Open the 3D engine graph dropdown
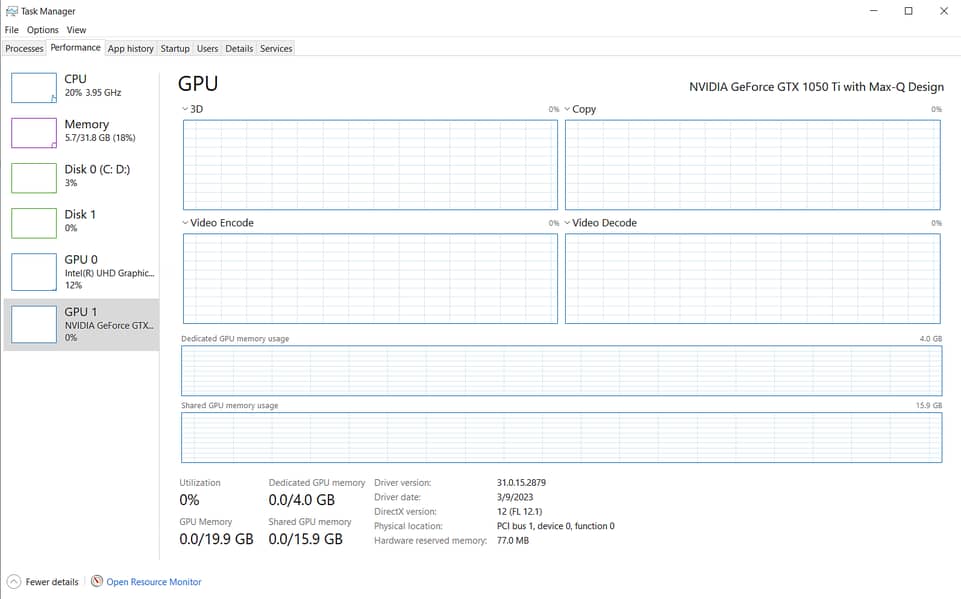961x599 pixels. (185, 109)
